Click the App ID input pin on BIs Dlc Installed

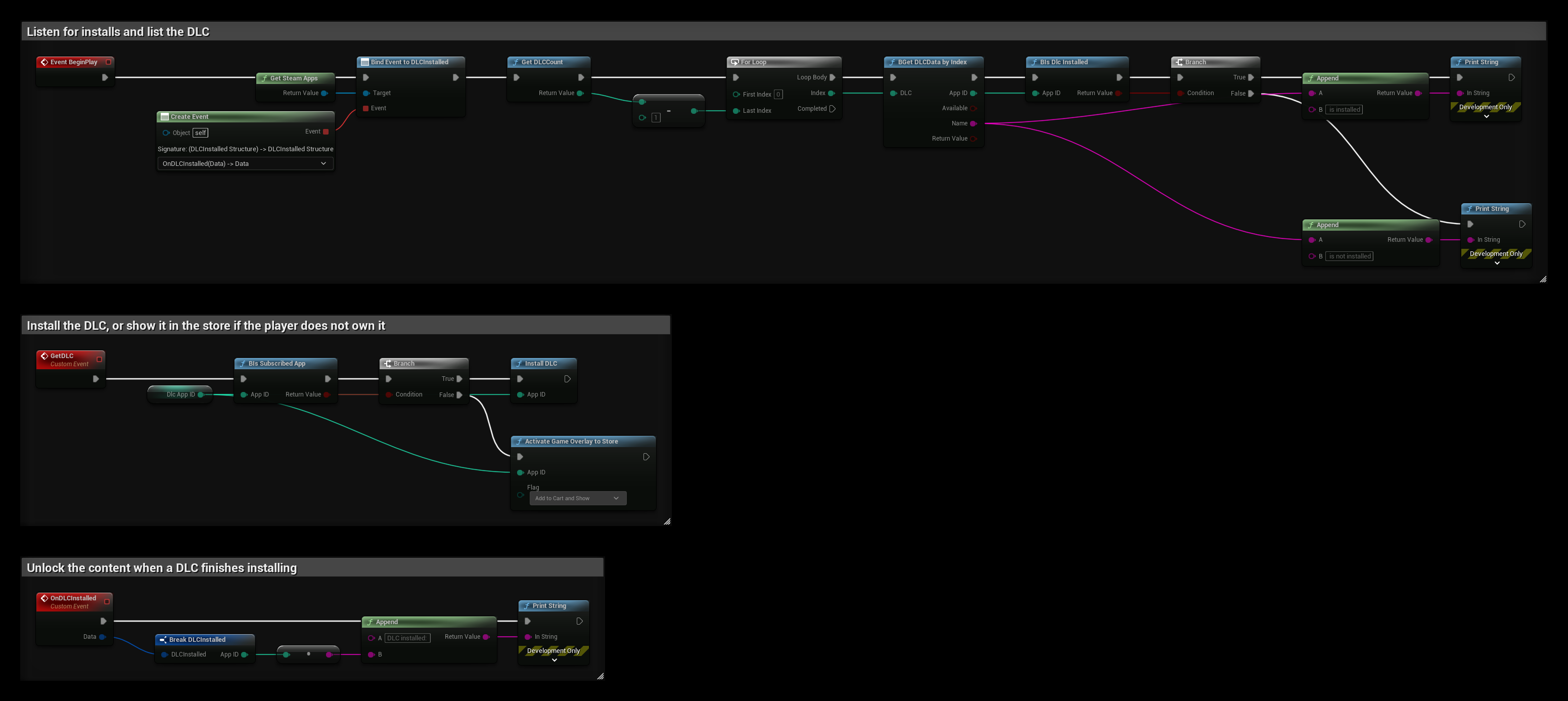1035,93
